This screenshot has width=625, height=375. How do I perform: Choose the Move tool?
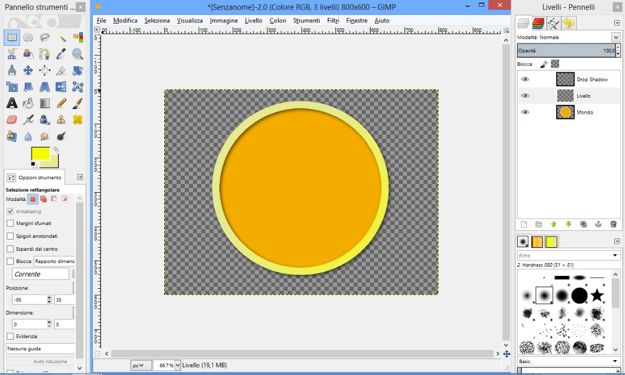click(28, 71)
